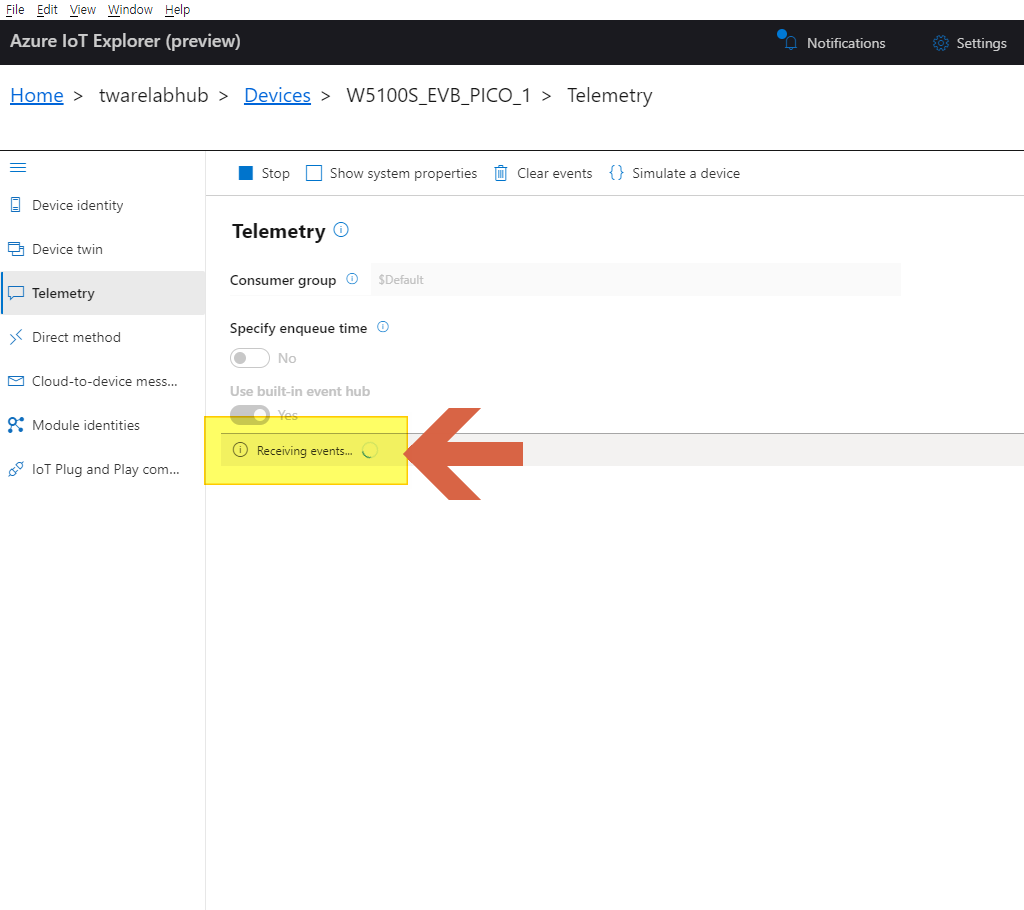The height and width of the screenshot is (910, 1024).
Task: Toggle the Use built-in event hub switch
Action: point(249,415)
